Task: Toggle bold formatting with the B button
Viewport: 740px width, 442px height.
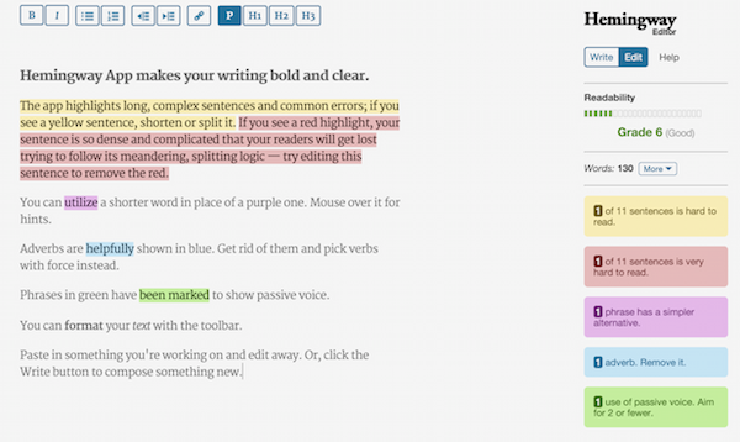Action: click(x=32, y=16)
